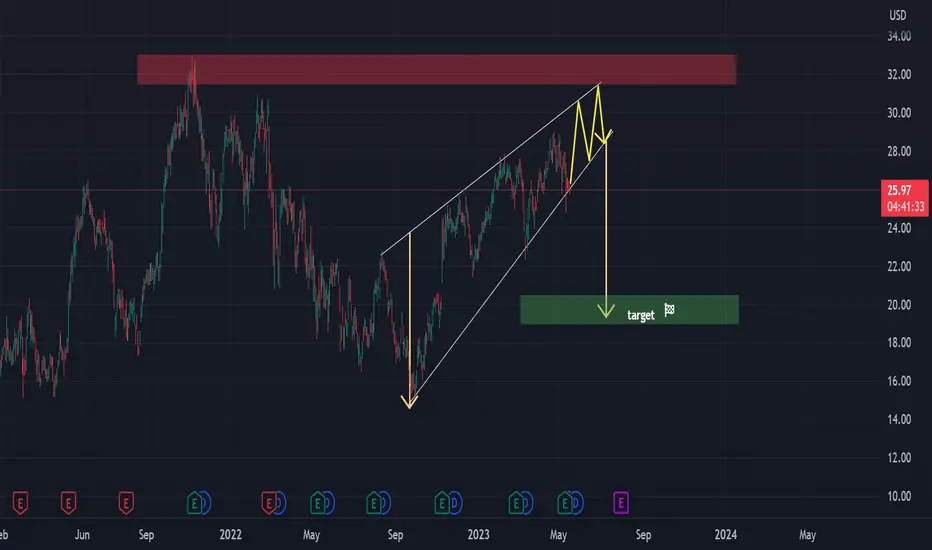The width and height of the screenshot is (932, 550).
Task: Click the USD currency label on the price axis
Action: (x=898, y=15)
